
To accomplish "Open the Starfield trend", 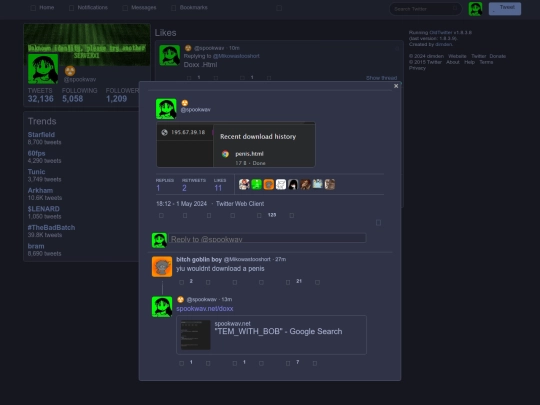I will tap(41, 135).
